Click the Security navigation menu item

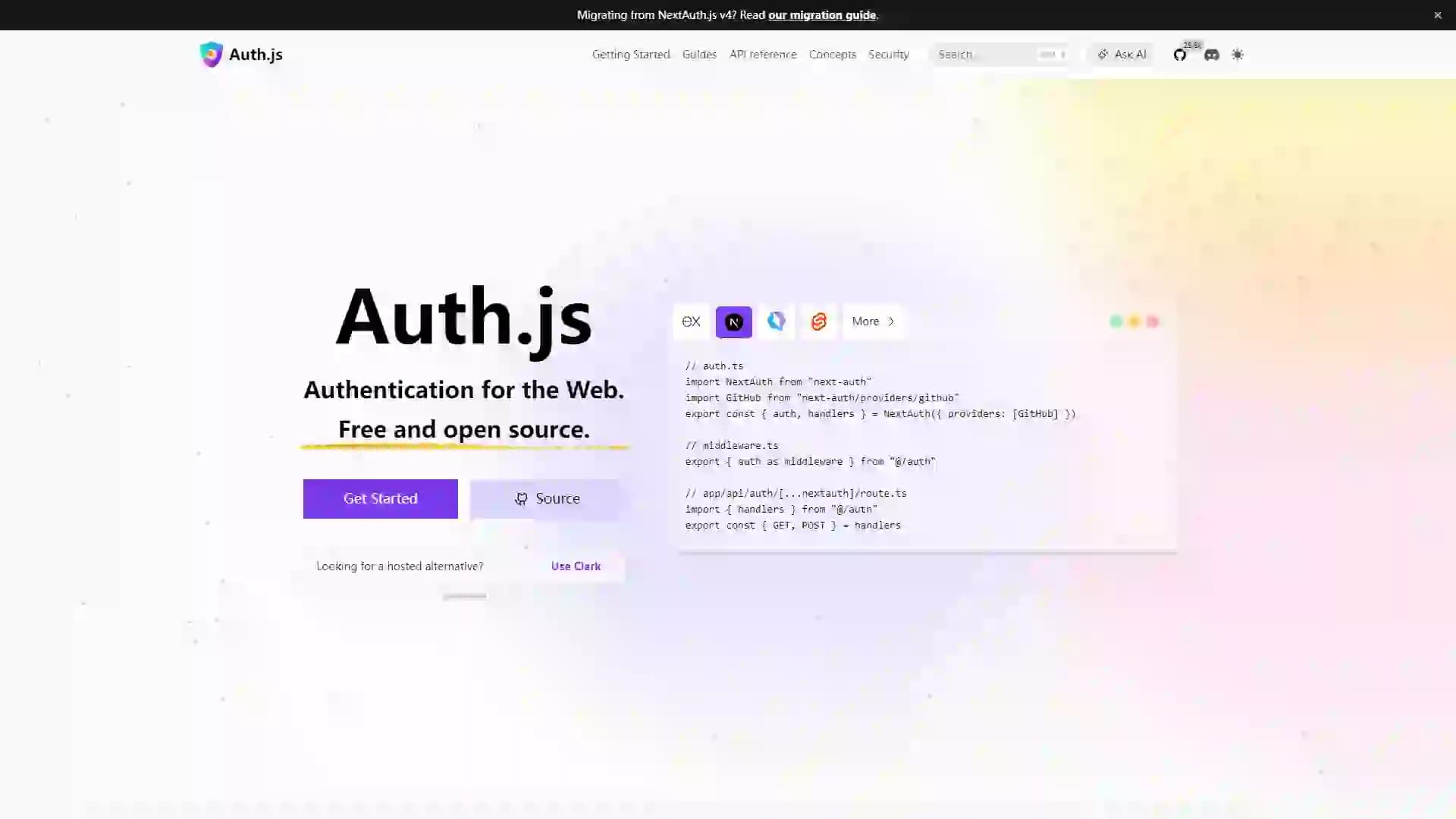point(889,54)
